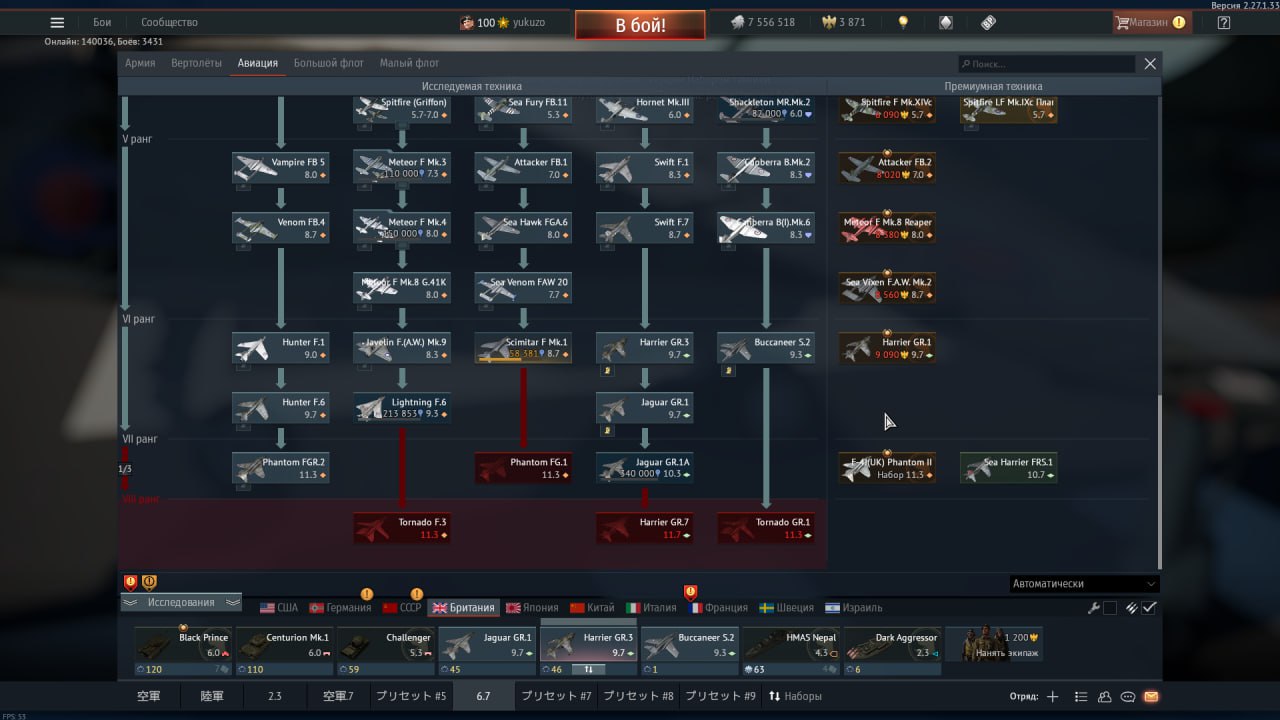Select the 空軍7 preset
The height and width of the screenshot is (720, 1280).
click(337, 696)
